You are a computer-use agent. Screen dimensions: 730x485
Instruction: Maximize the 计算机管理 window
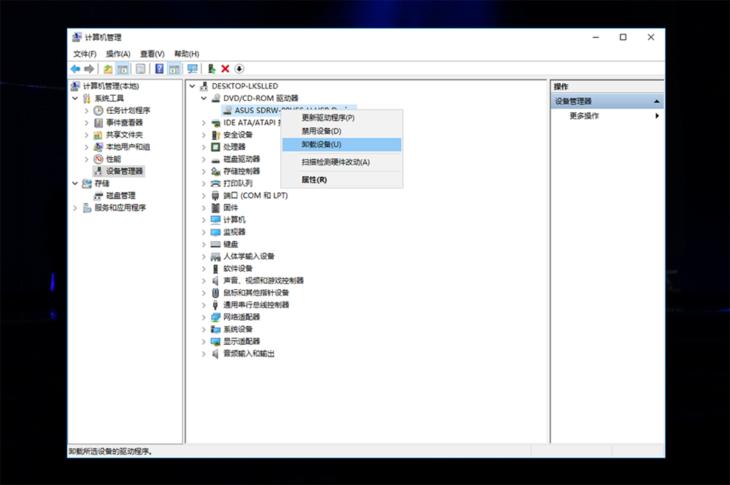[x=623, y=37]
